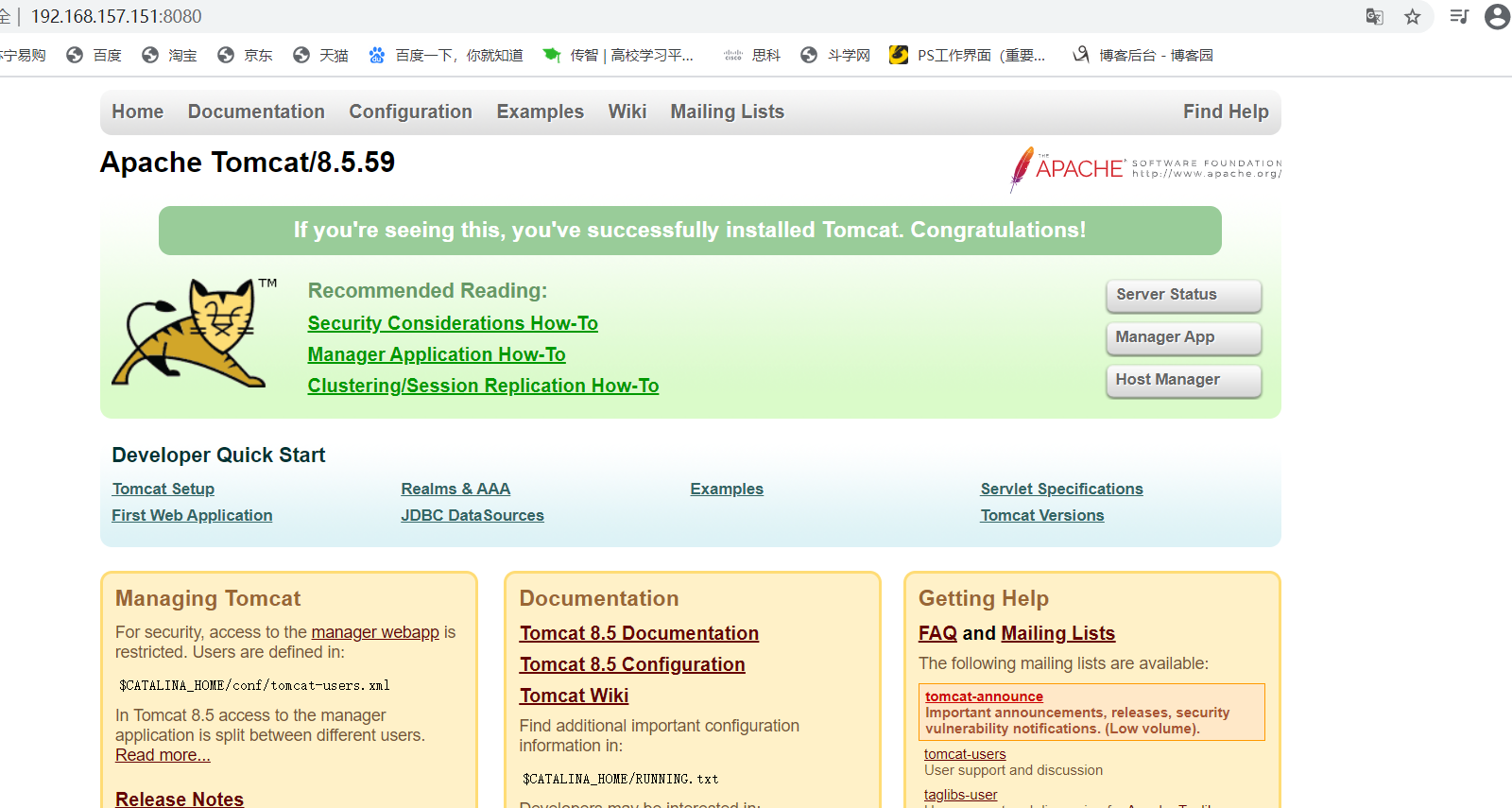Open Wiki in the top navigation bar
1512x808 pixels.
tap(627, 112)
